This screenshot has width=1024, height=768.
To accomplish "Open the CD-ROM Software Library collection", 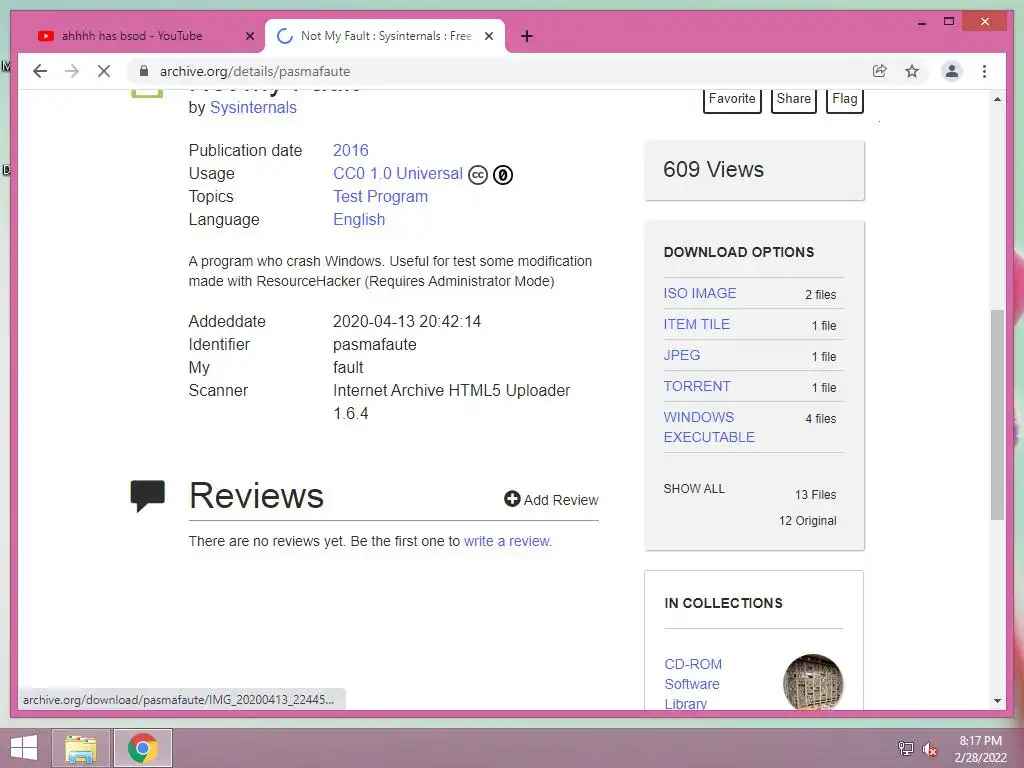I will [693, 684].
